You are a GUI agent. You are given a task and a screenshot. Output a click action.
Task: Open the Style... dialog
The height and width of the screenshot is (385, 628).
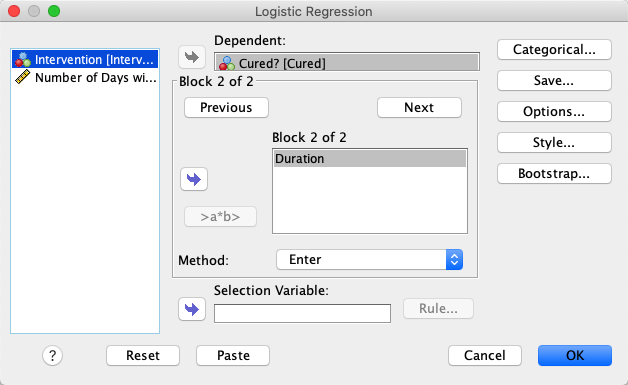click(554, 142)
